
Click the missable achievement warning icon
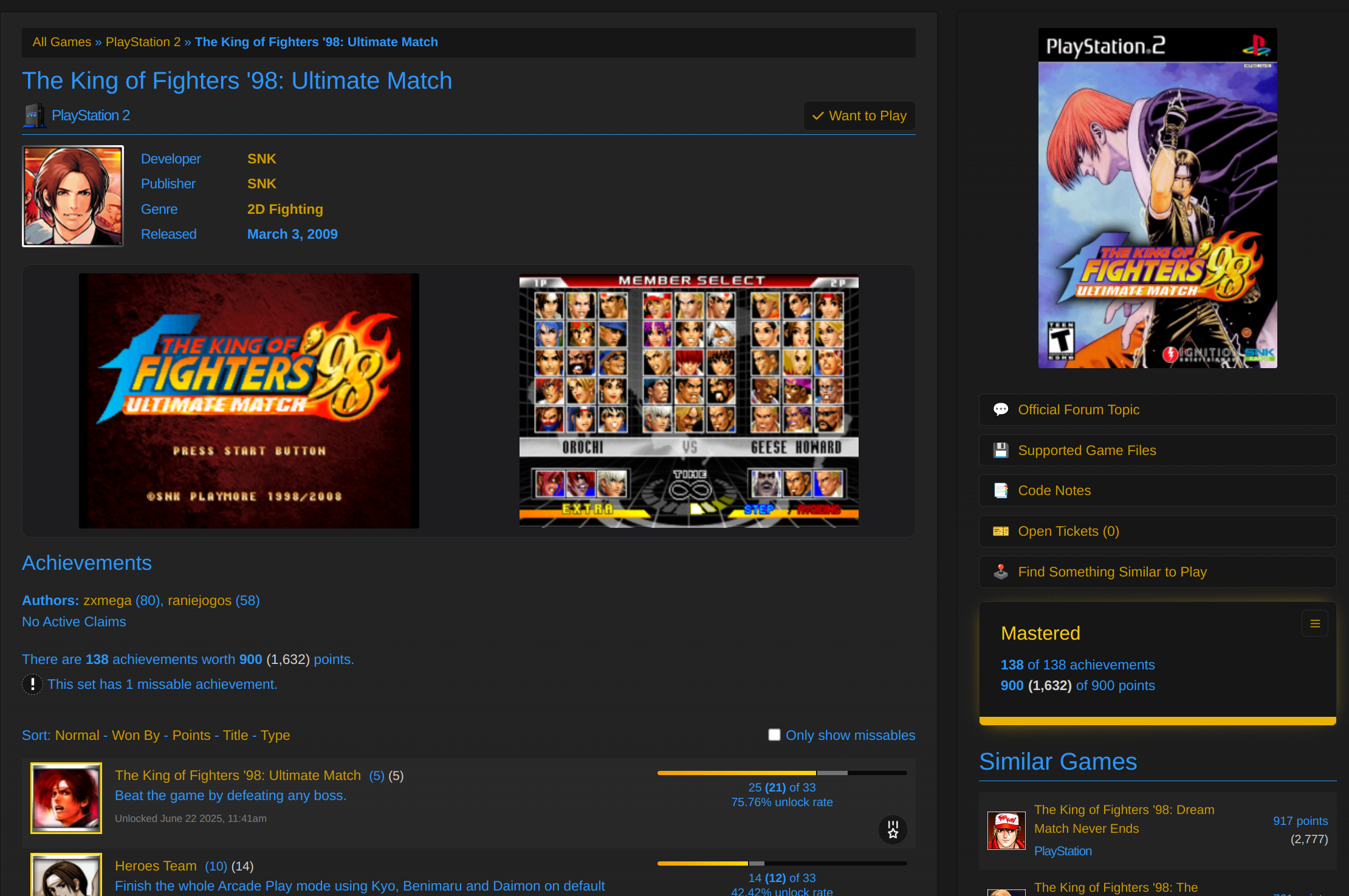tap(32, 685)
